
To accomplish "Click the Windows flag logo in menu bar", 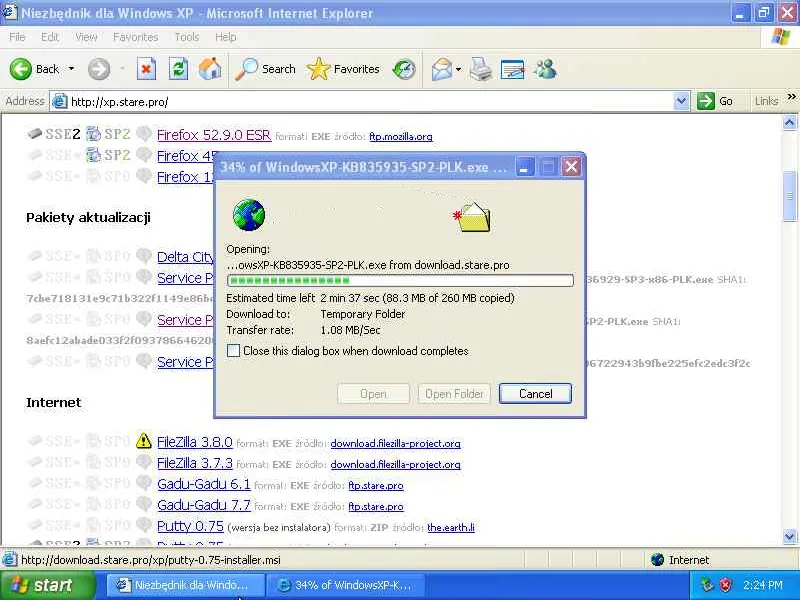I will (781, 37).
